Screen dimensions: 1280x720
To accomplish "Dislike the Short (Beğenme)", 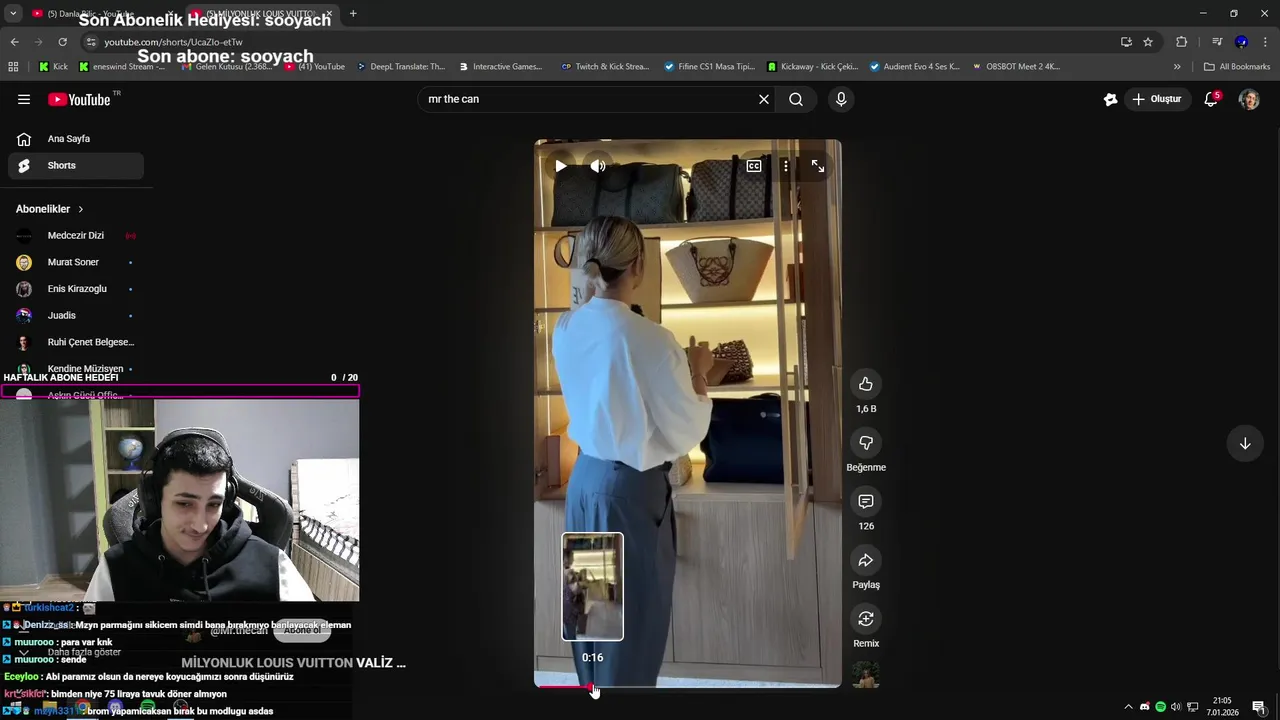I will (x=866, y=443).
